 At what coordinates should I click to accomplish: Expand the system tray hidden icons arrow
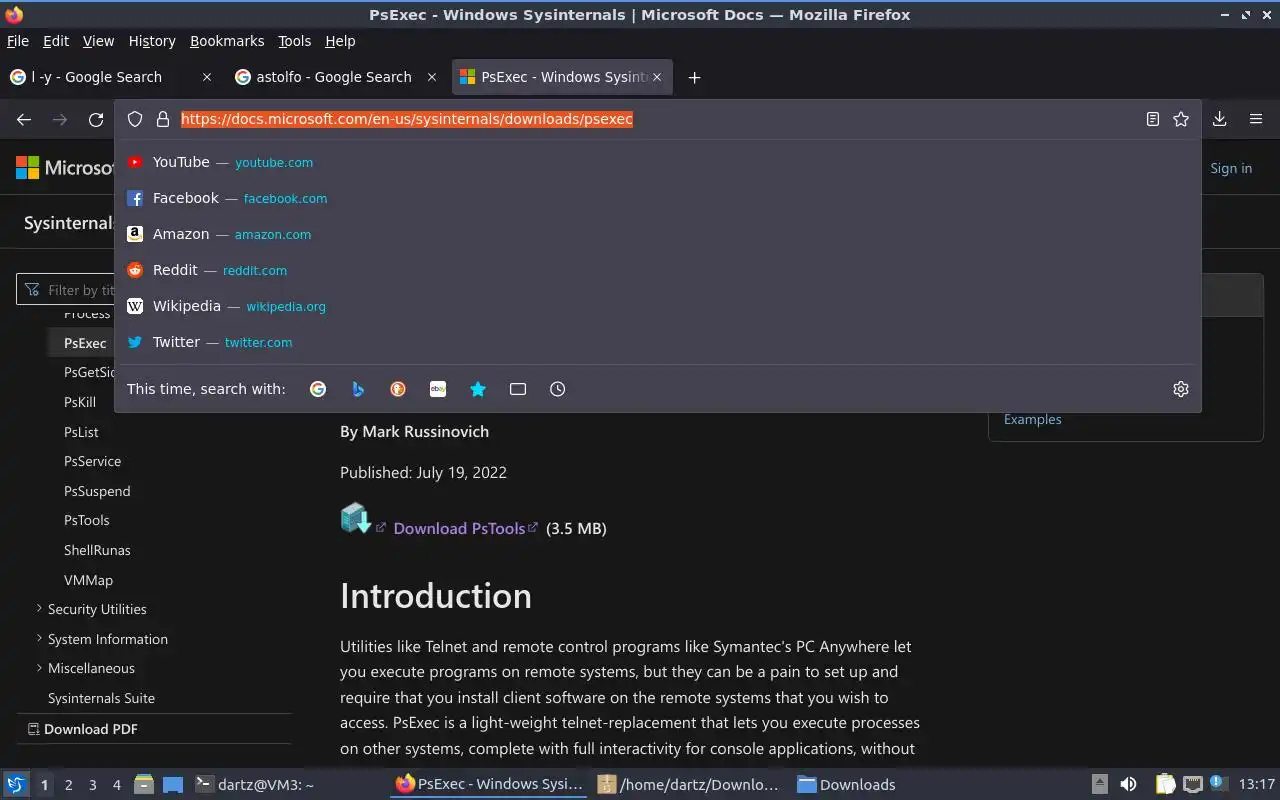point(1099,785)
